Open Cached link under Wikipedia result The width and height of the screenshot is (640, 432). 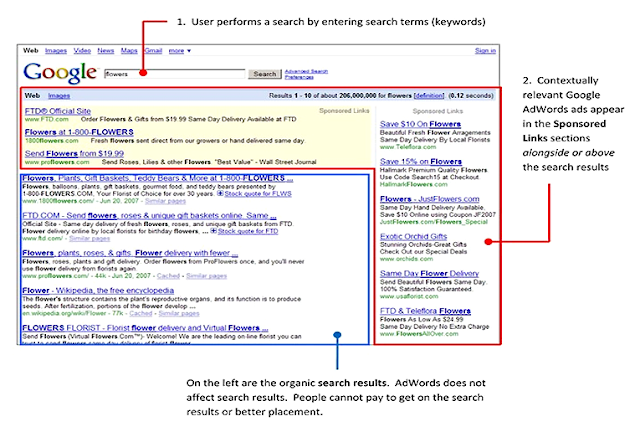click(141, 314)
